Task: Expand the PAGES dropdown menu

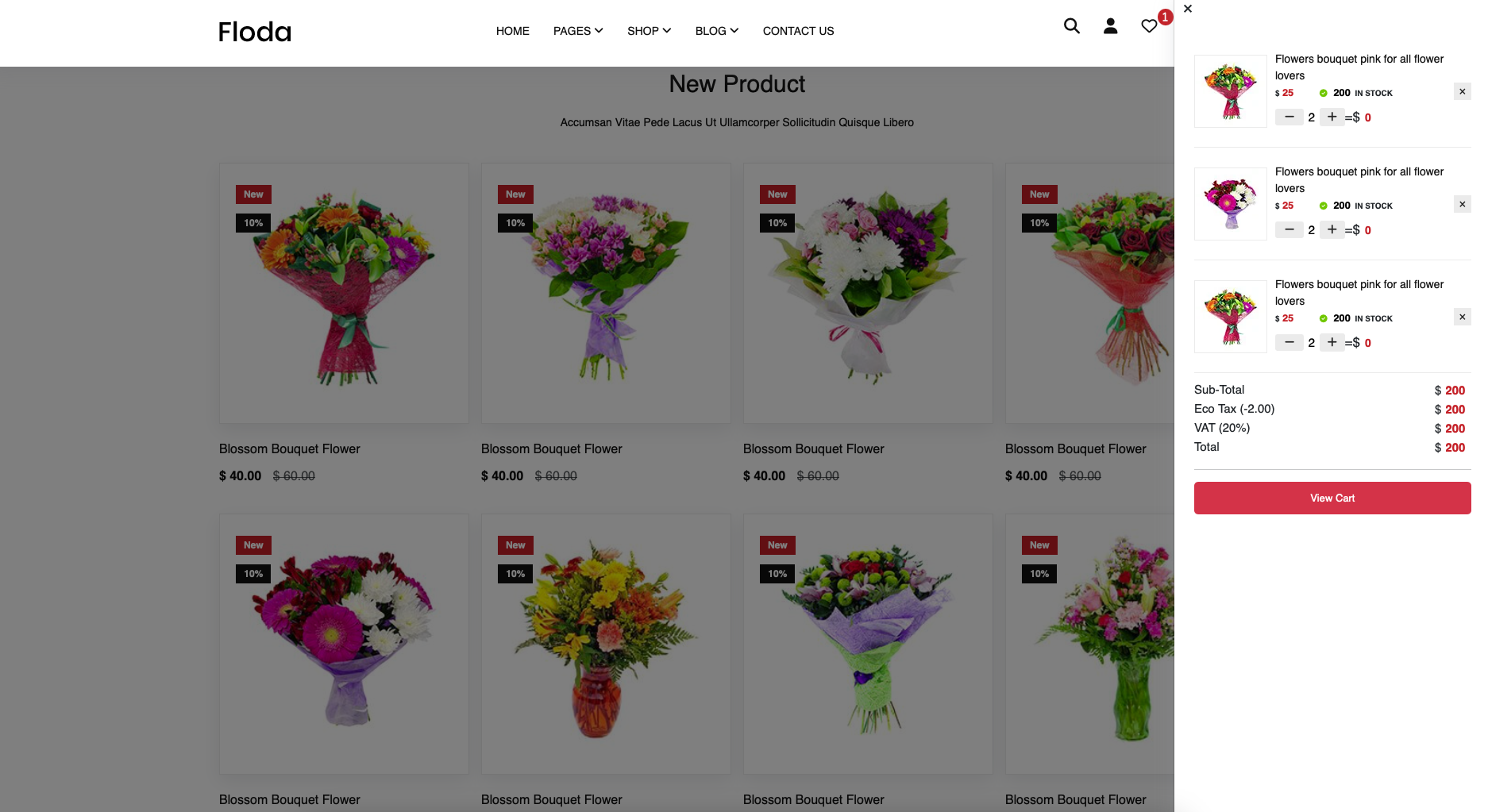Action: (577, 31)
